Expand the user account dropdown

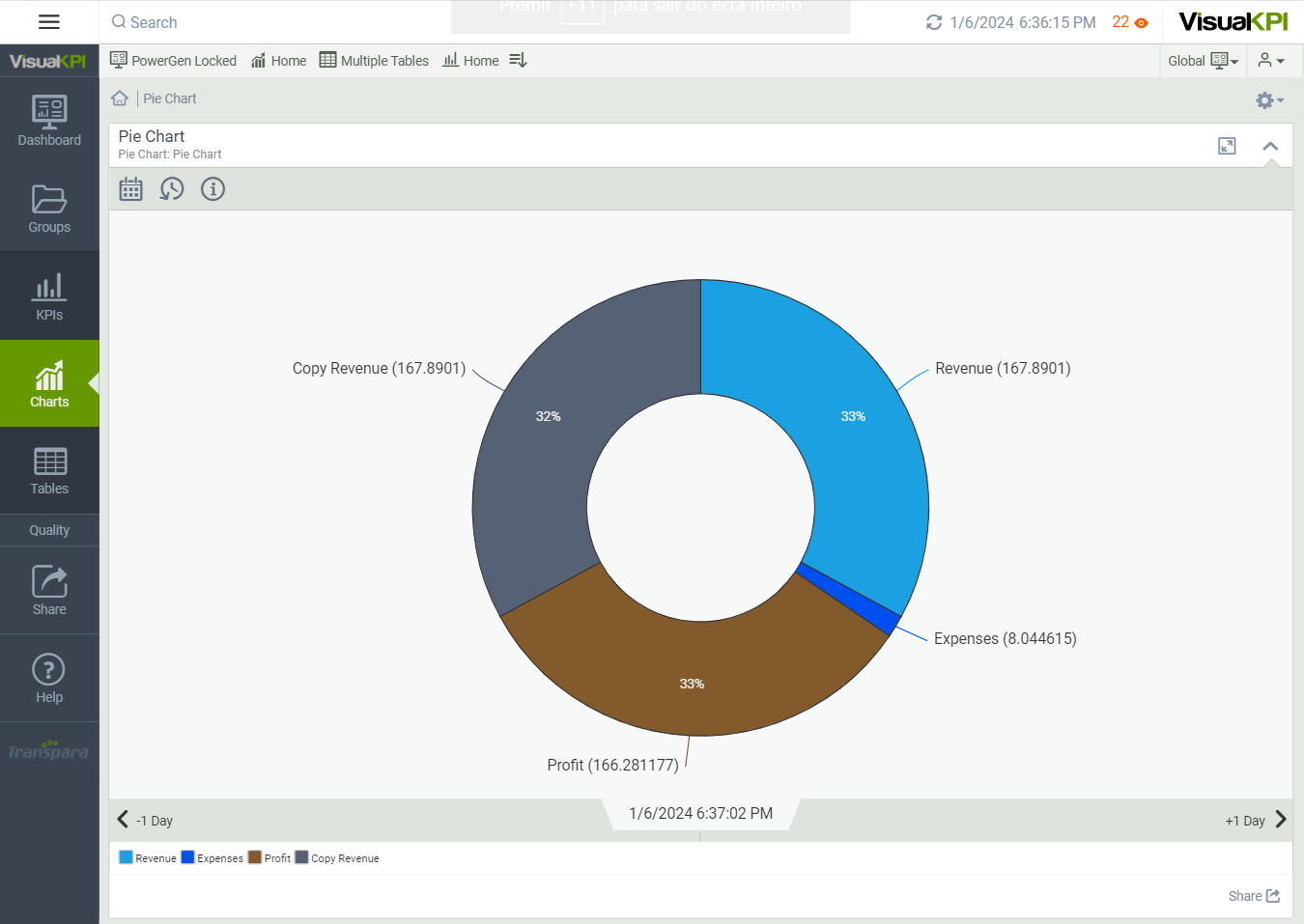pos(1271,61)
